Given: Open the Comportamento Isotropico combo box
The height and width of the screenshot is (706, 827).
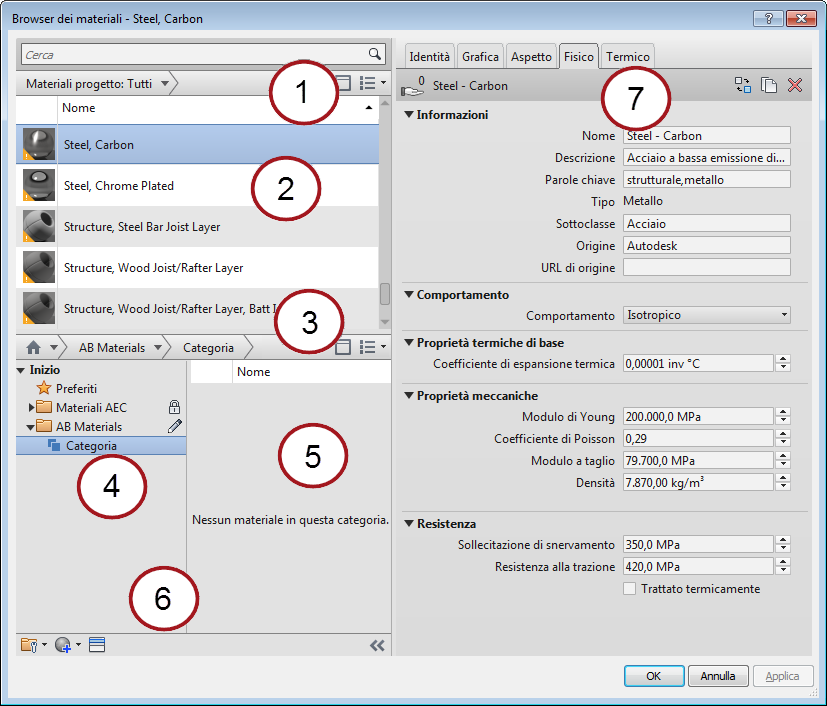Looking at the screenshot, I should pos(707,315).
